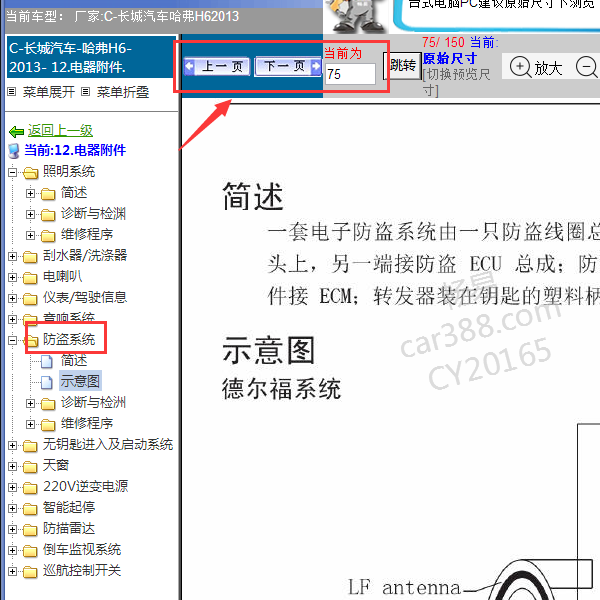
Task: Click the 返回上一级 link
Action: [60, 131]
